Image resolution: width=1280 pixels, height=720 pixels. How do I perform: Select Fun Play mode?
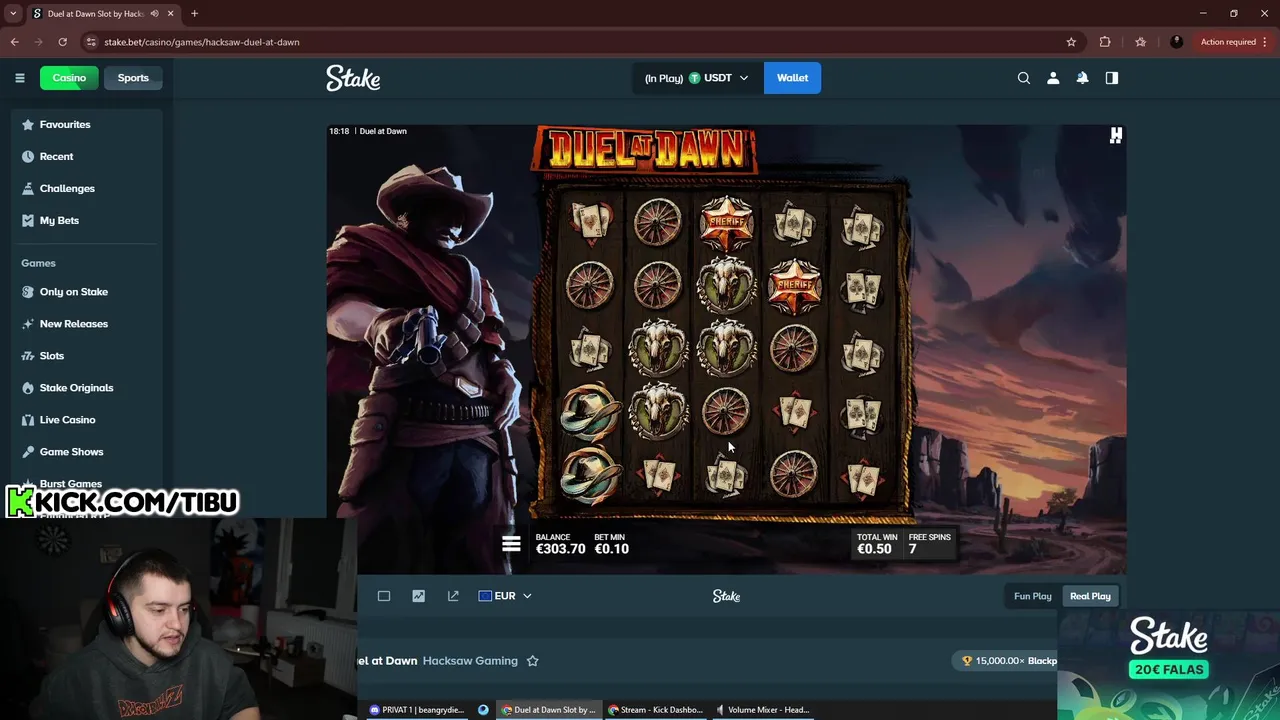pyautogui.click(x=1033, y=596)
